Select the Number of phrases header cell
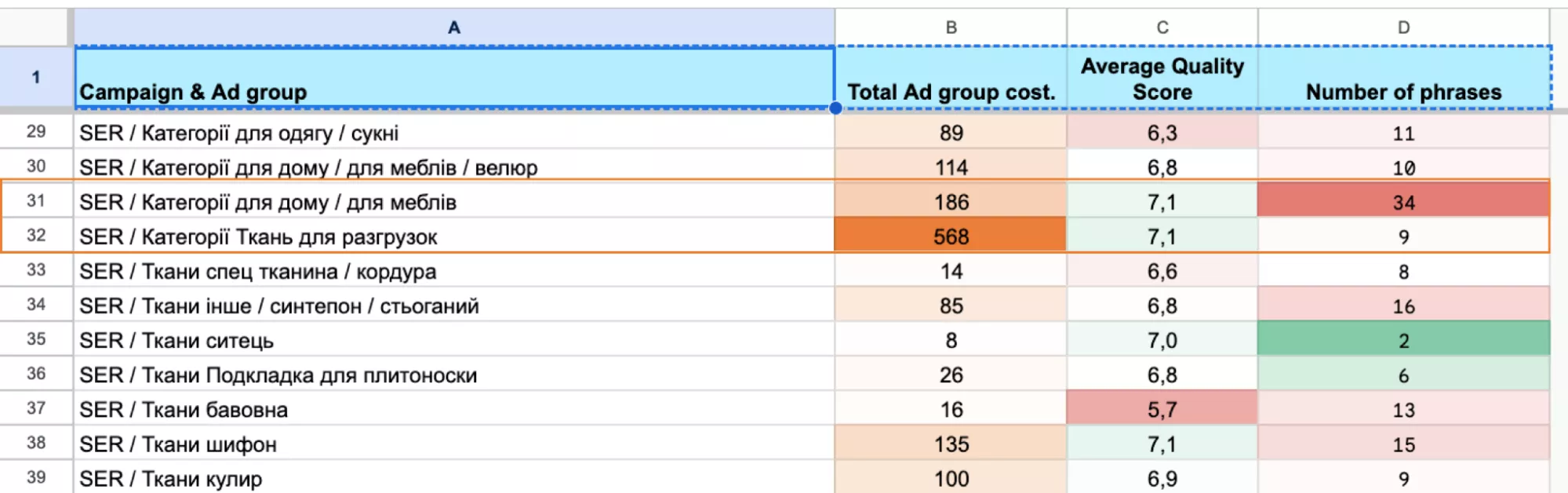 click(1403, 77)
